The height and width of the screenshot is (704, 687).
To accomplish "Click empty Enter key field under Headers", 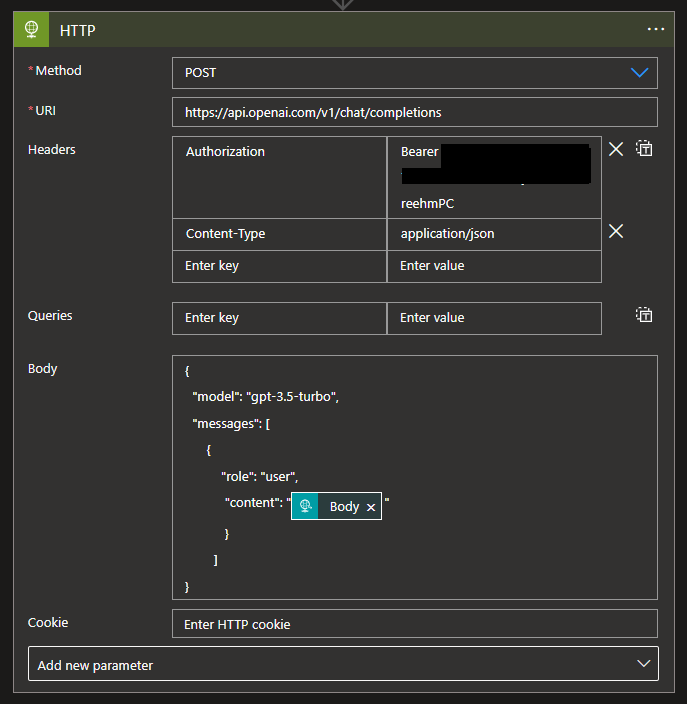I will 279,266.
